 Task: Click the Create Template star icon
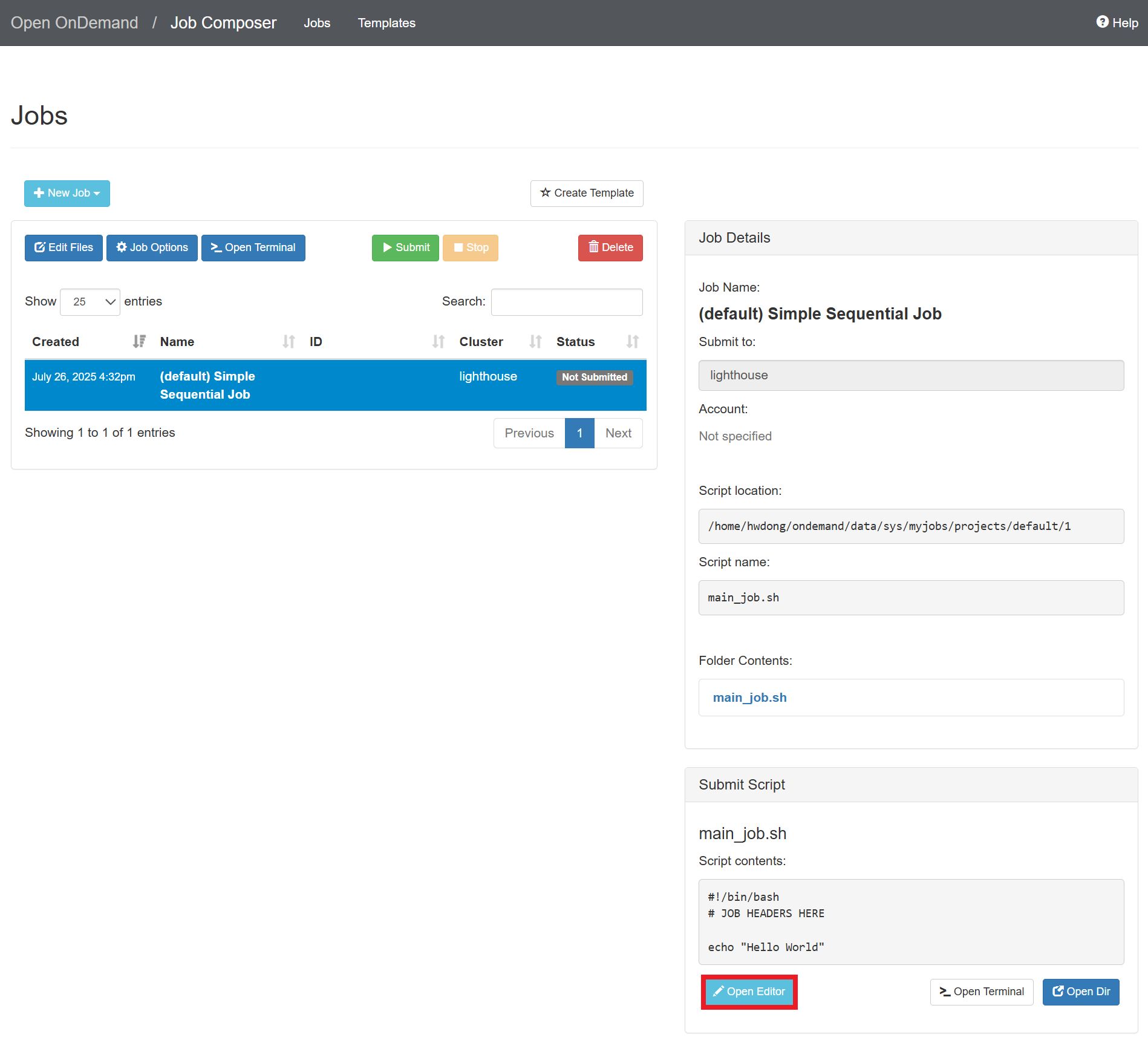pos(544,193)
